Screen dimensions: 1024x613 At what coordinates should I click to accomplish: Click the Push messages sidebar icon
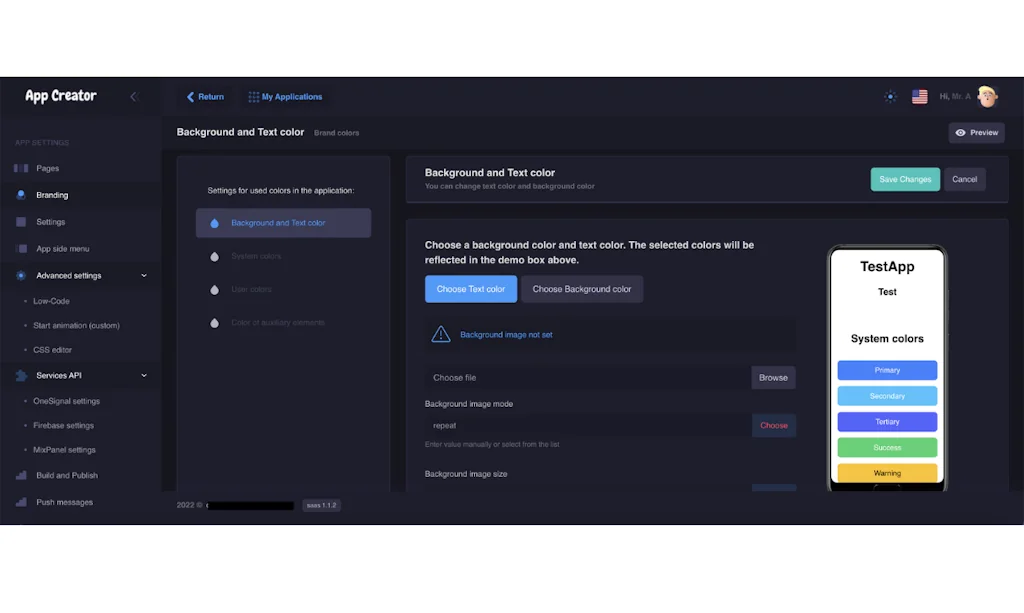click(21, 503)
